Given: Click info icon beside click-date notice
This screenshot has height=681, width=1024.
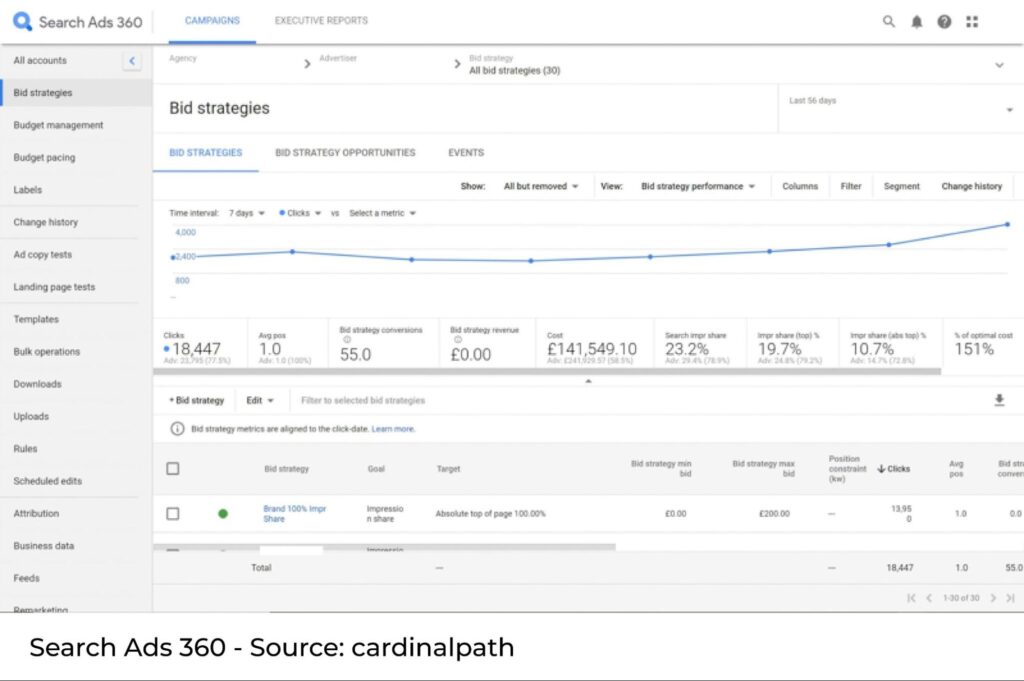Looking at the screenshot, I should pos(177,429).
